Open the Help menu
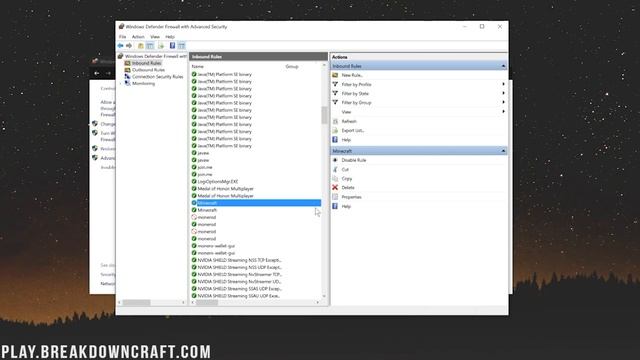Screen dimensions: 640x360 [x=170, y=37]
